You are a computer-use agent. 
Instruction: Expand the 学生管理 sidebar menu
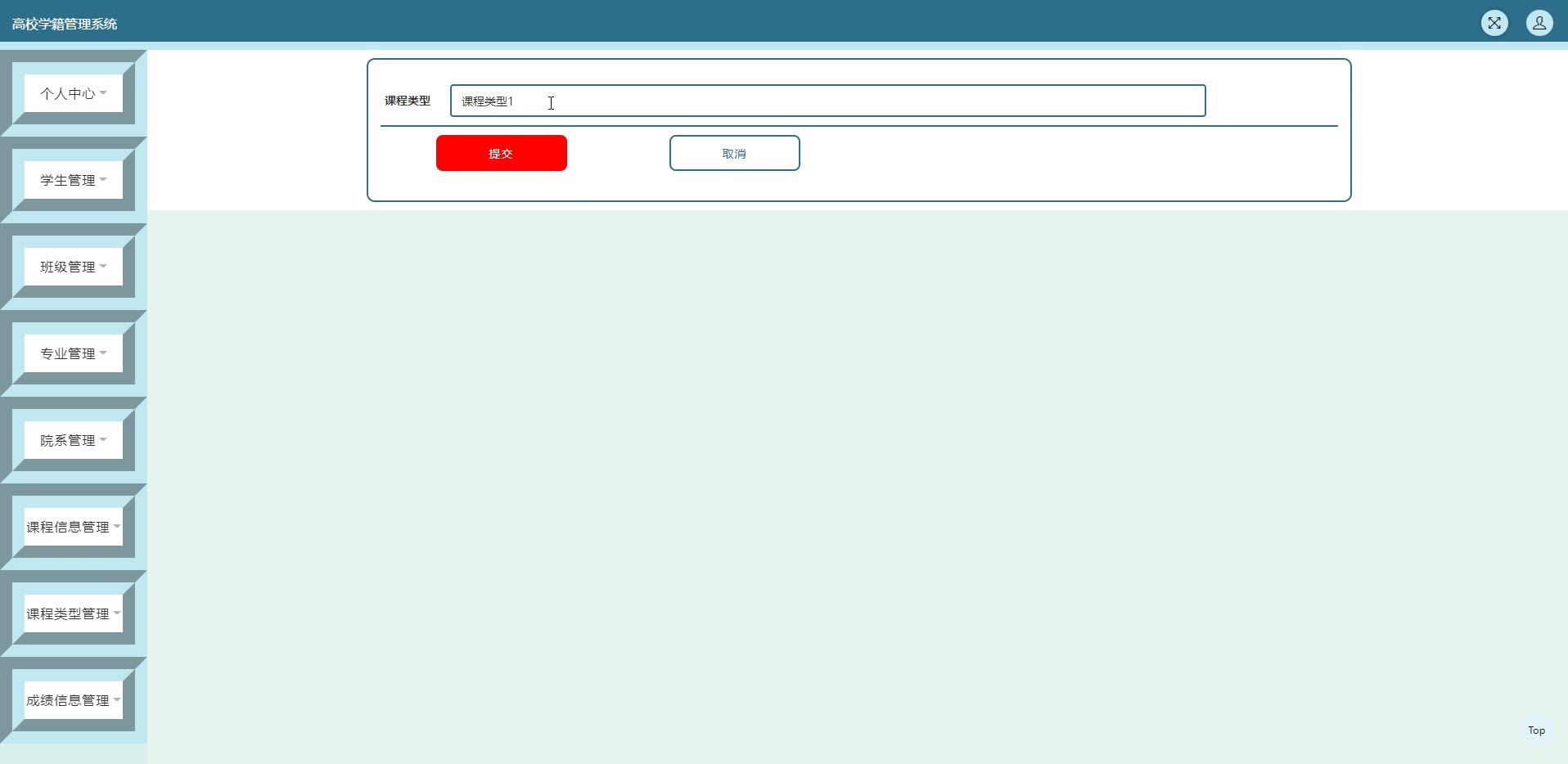tap(74, 180)
